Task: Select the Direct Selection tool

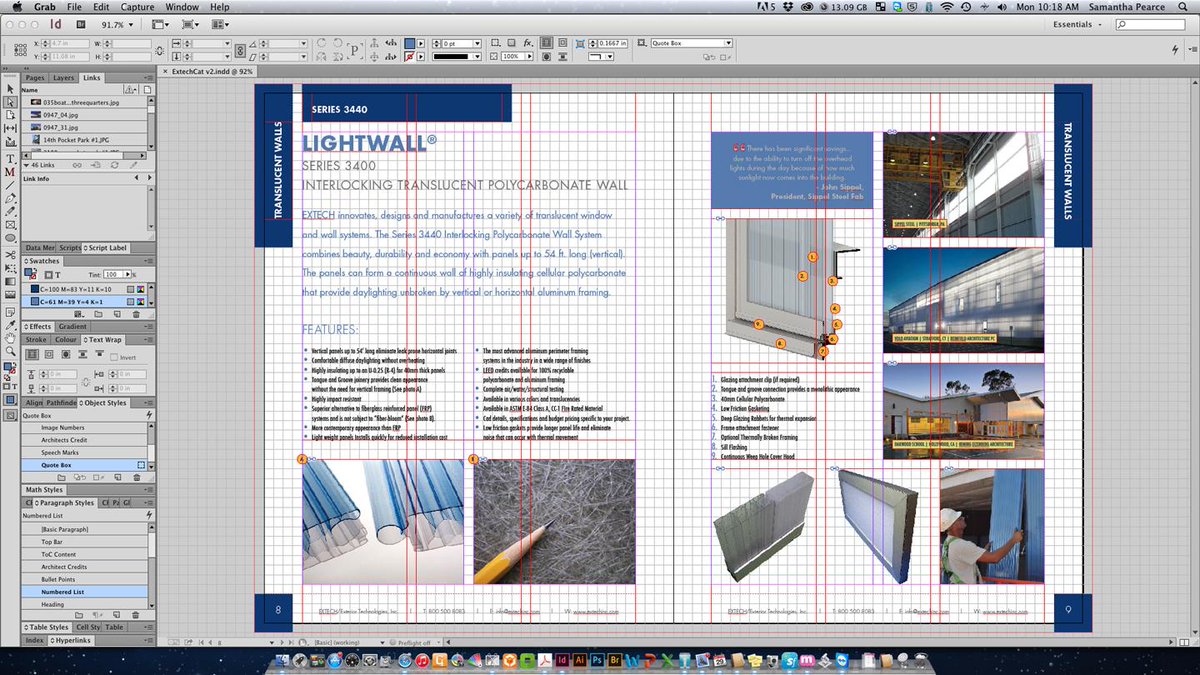Action: coord(10,102)
